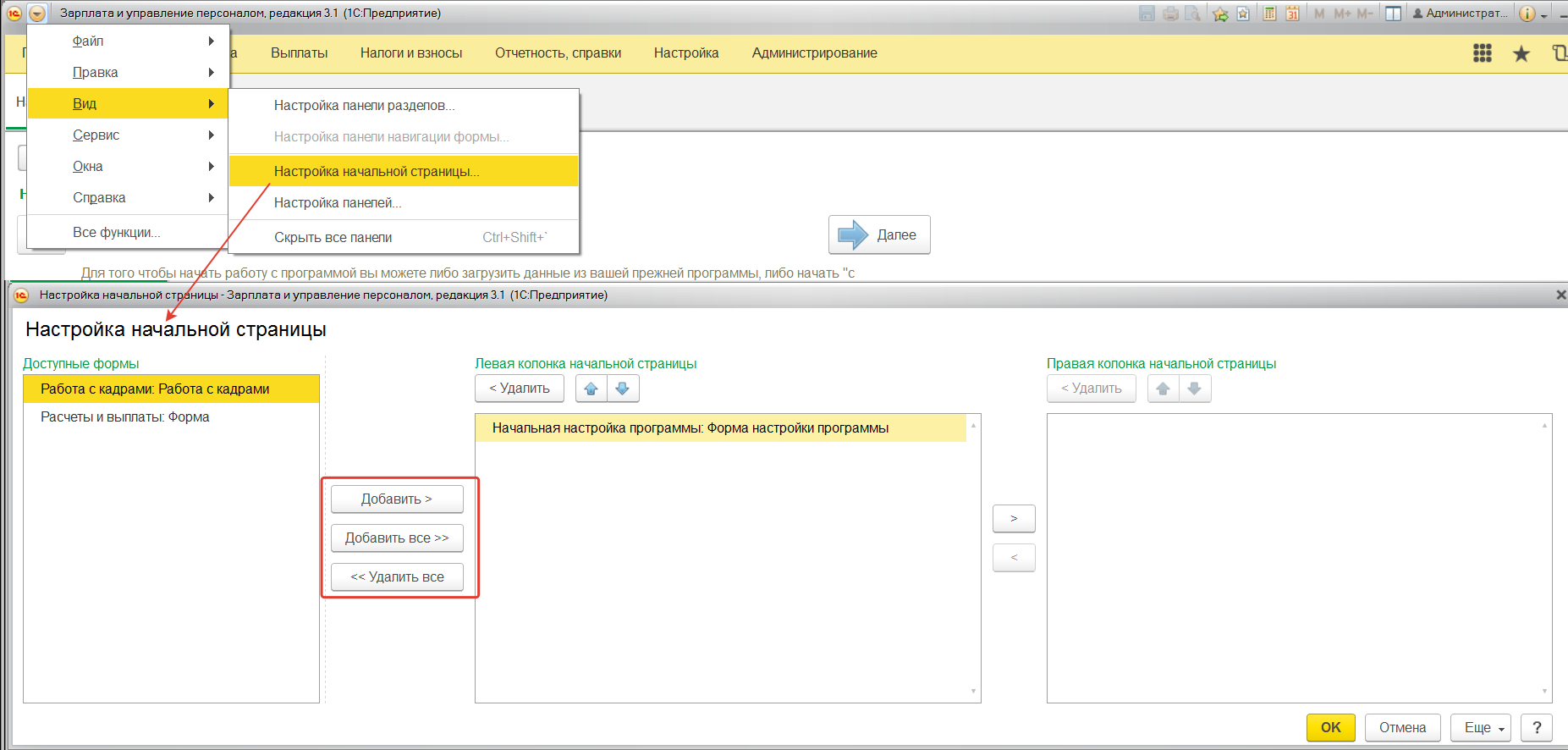Screen dimensions: 1568x750
Task: Click the M memory button
Action: pos(1319,14)
